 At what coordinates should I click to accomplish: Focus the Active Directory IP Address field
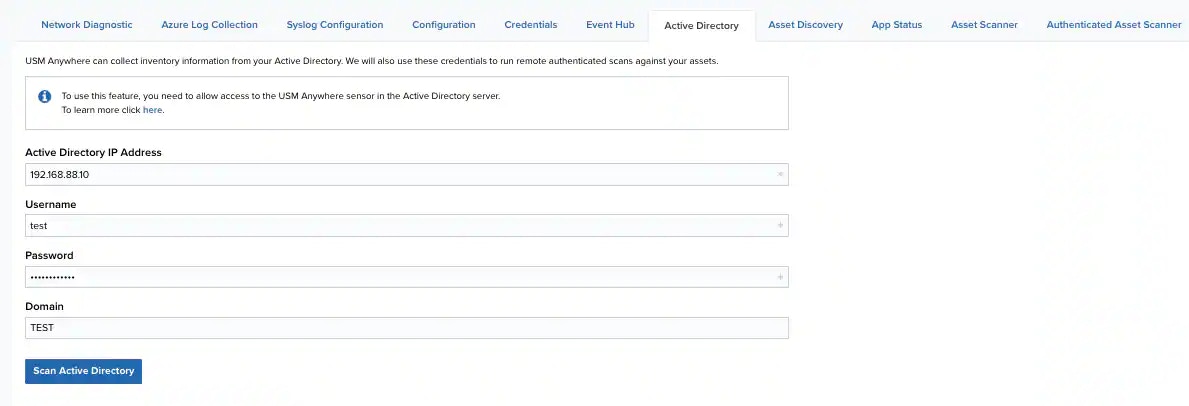point(406,175)
